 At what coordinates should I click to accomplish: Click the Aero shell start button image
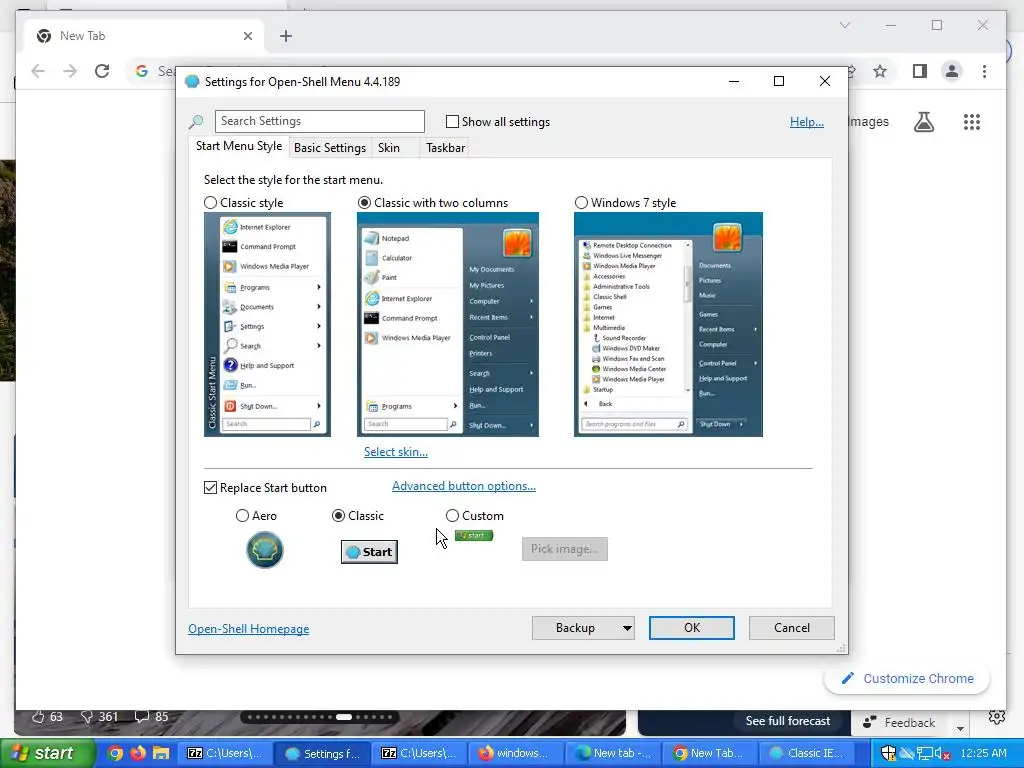tap(264, 550)
